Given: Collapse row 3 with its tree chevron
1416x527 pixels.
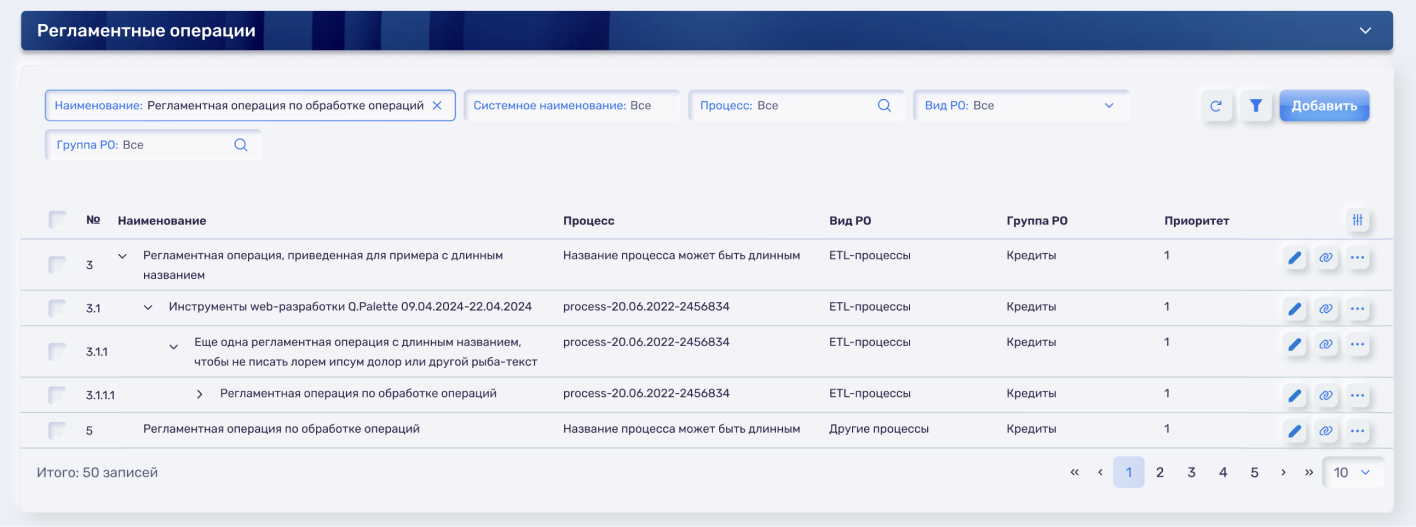Looking at the screenshot, I should point(123,256).
